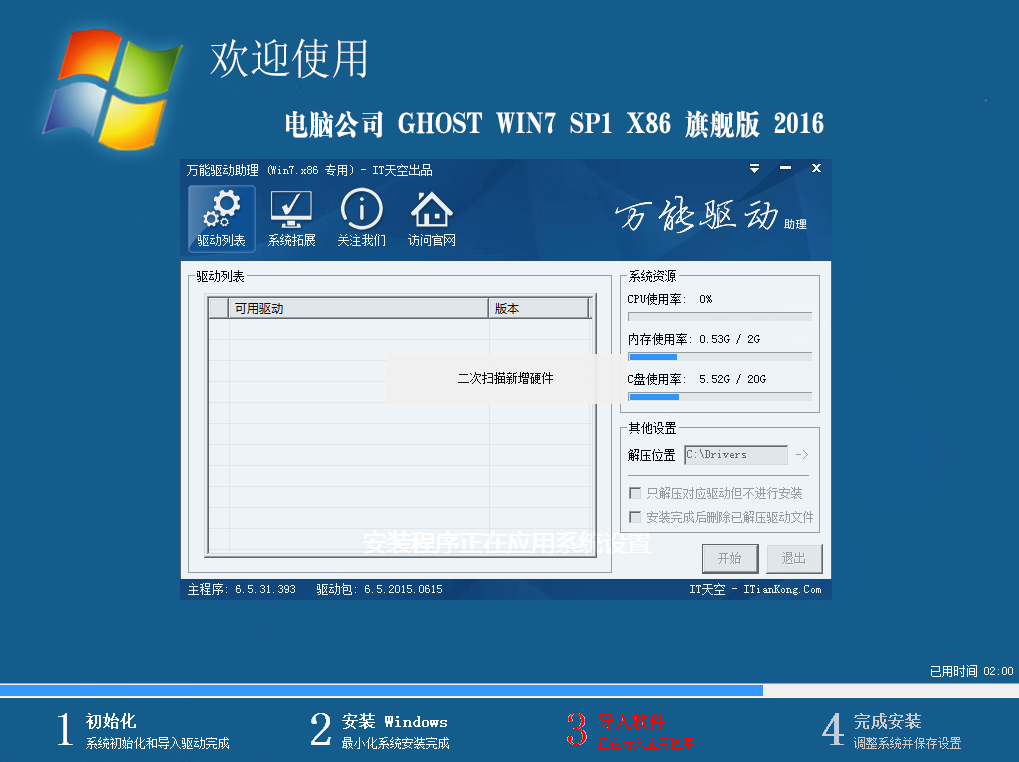Click the 解压位置 path field C:\Drivers
The width and height of the screenshot is (1019, 762).
[x=736, y=455]
